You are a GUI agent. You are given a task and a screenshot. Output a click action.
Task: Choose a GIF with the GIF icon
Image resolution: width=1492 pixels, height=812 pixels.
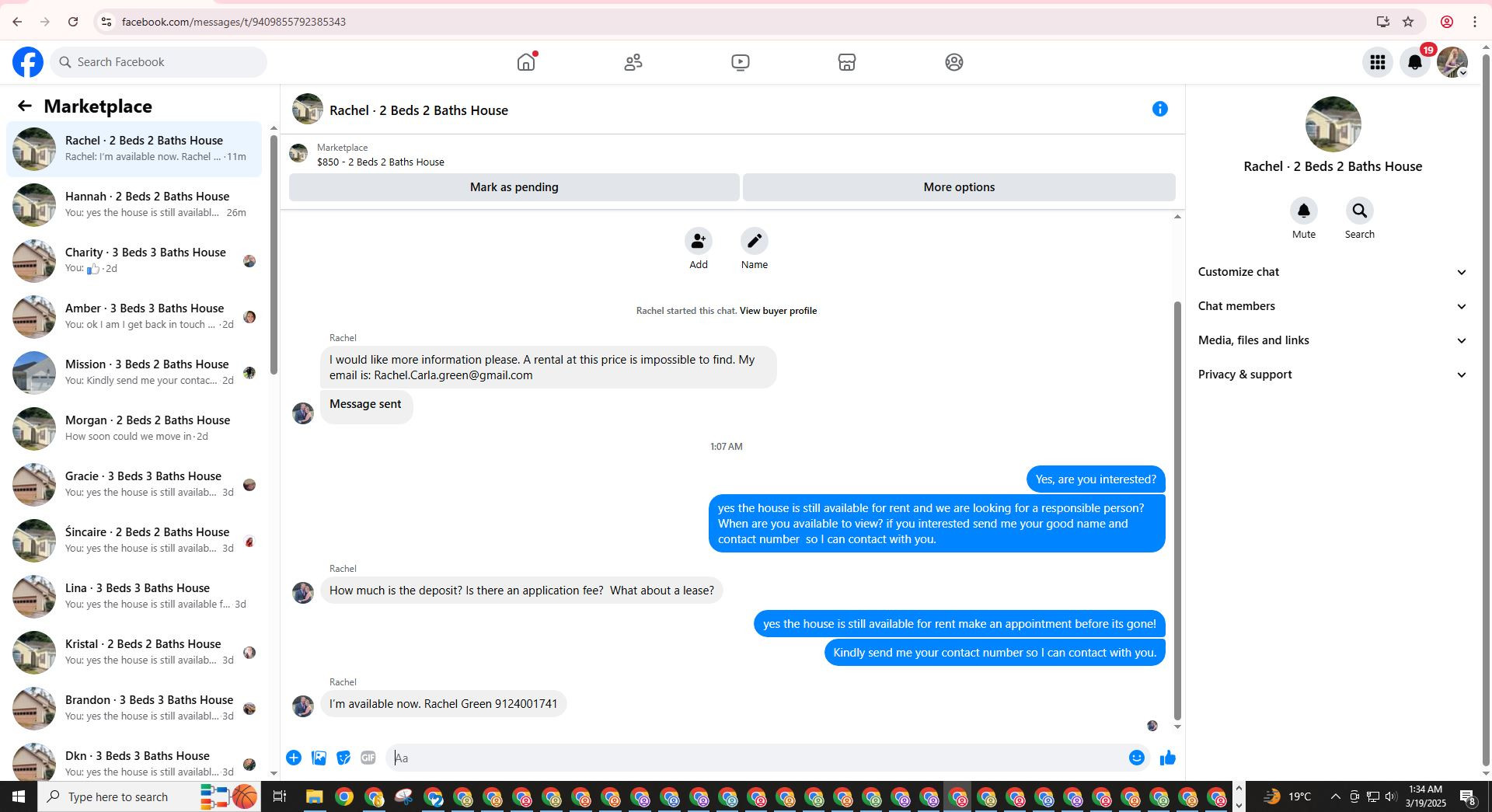[x=368, y=758]
